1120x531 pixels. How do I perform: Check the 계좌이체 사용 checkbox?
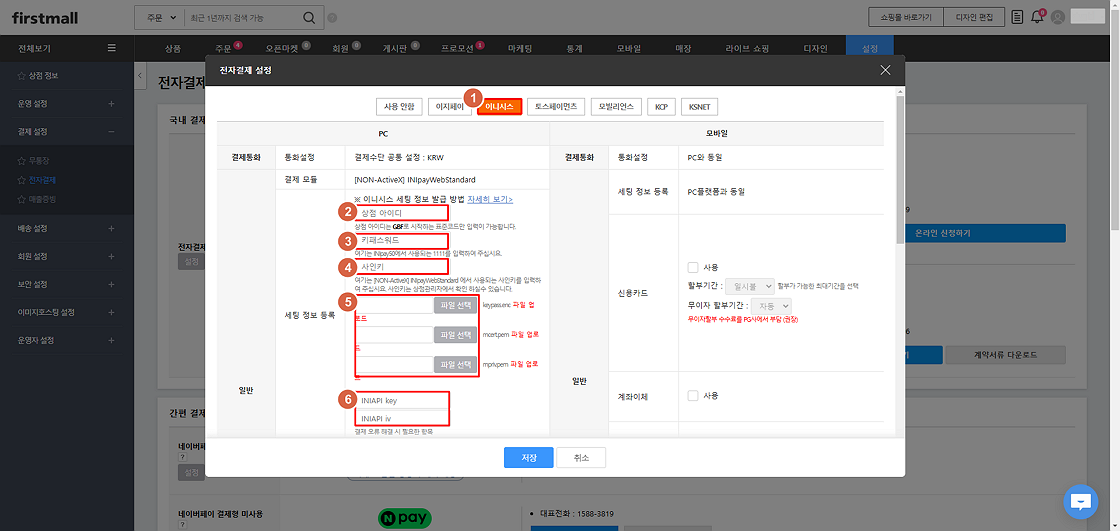point(692,395)
